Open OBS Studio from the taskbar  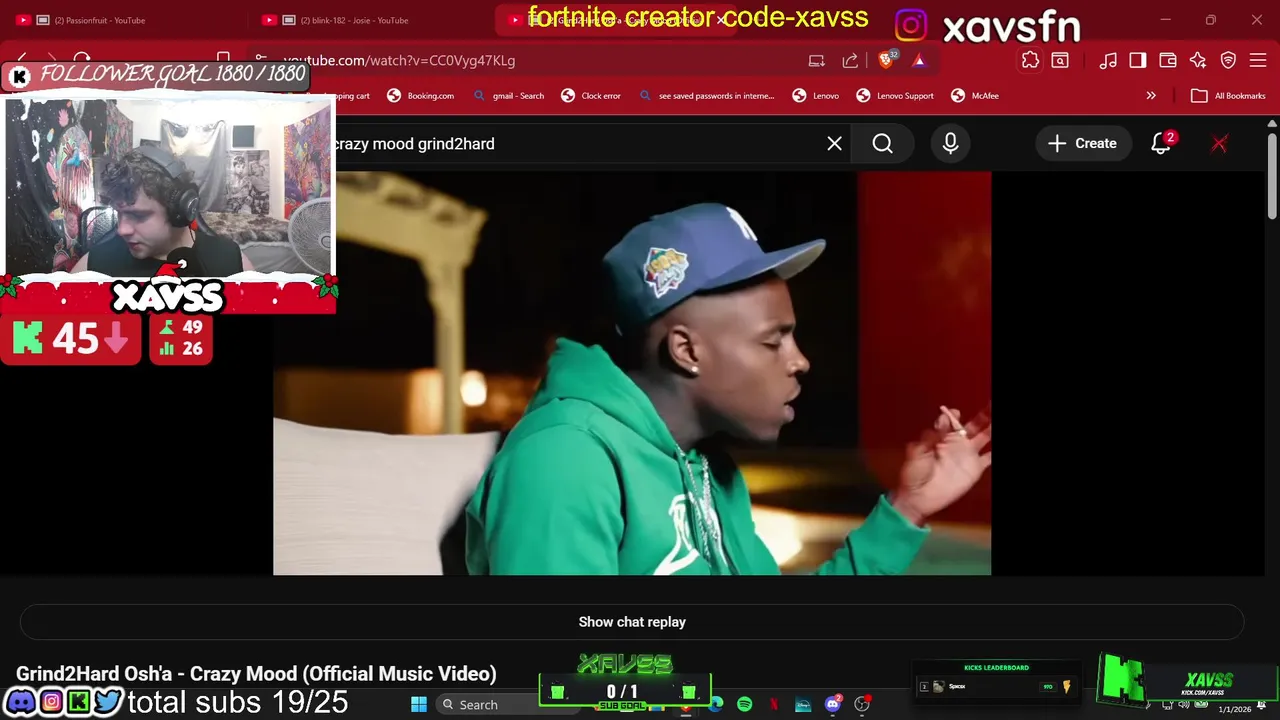862,704
